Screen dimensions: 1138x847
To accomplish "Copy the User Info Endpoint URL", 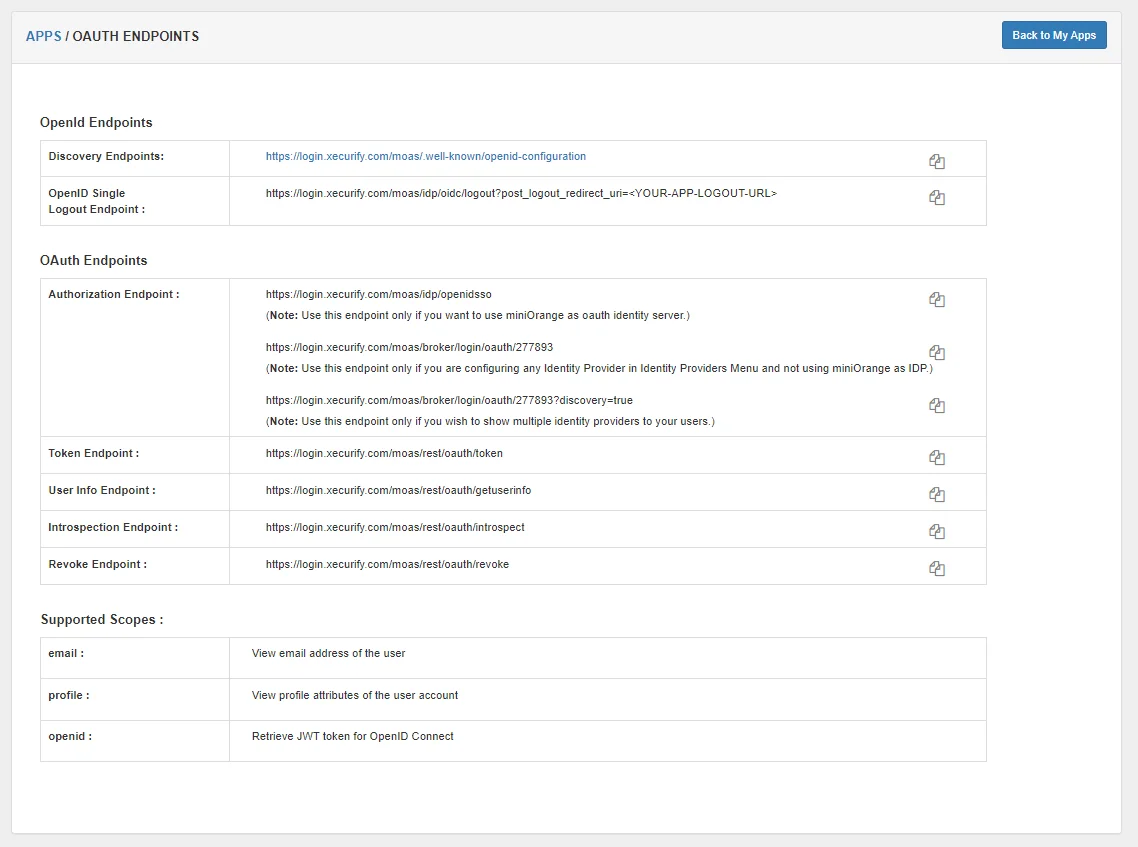I will [937, 494].
